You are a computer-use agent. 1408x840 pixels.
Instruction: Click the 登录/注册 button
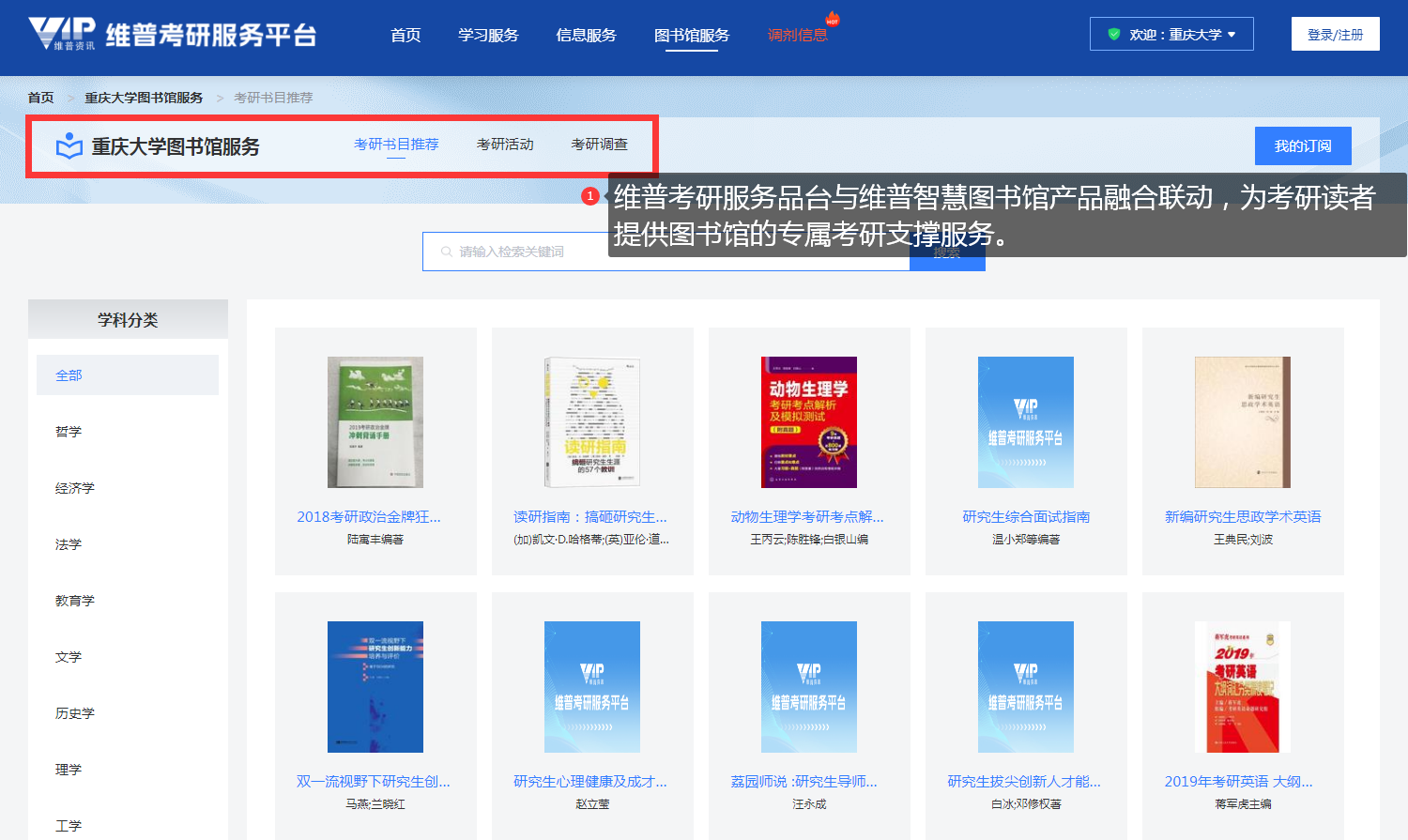[1335, 35]
